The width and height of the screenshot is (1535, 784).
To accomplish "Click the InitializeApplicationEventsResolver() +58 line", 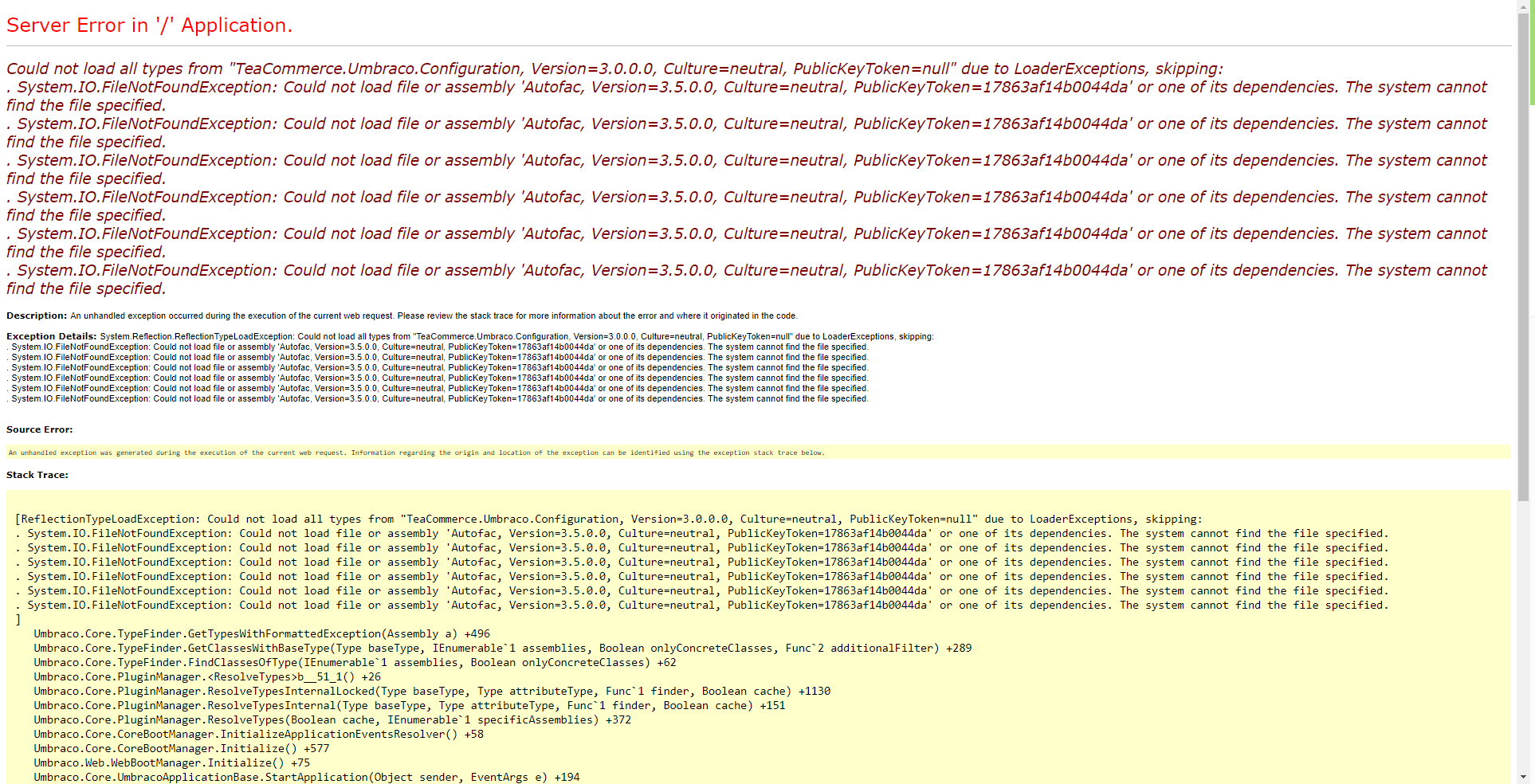I will (259, 734).
